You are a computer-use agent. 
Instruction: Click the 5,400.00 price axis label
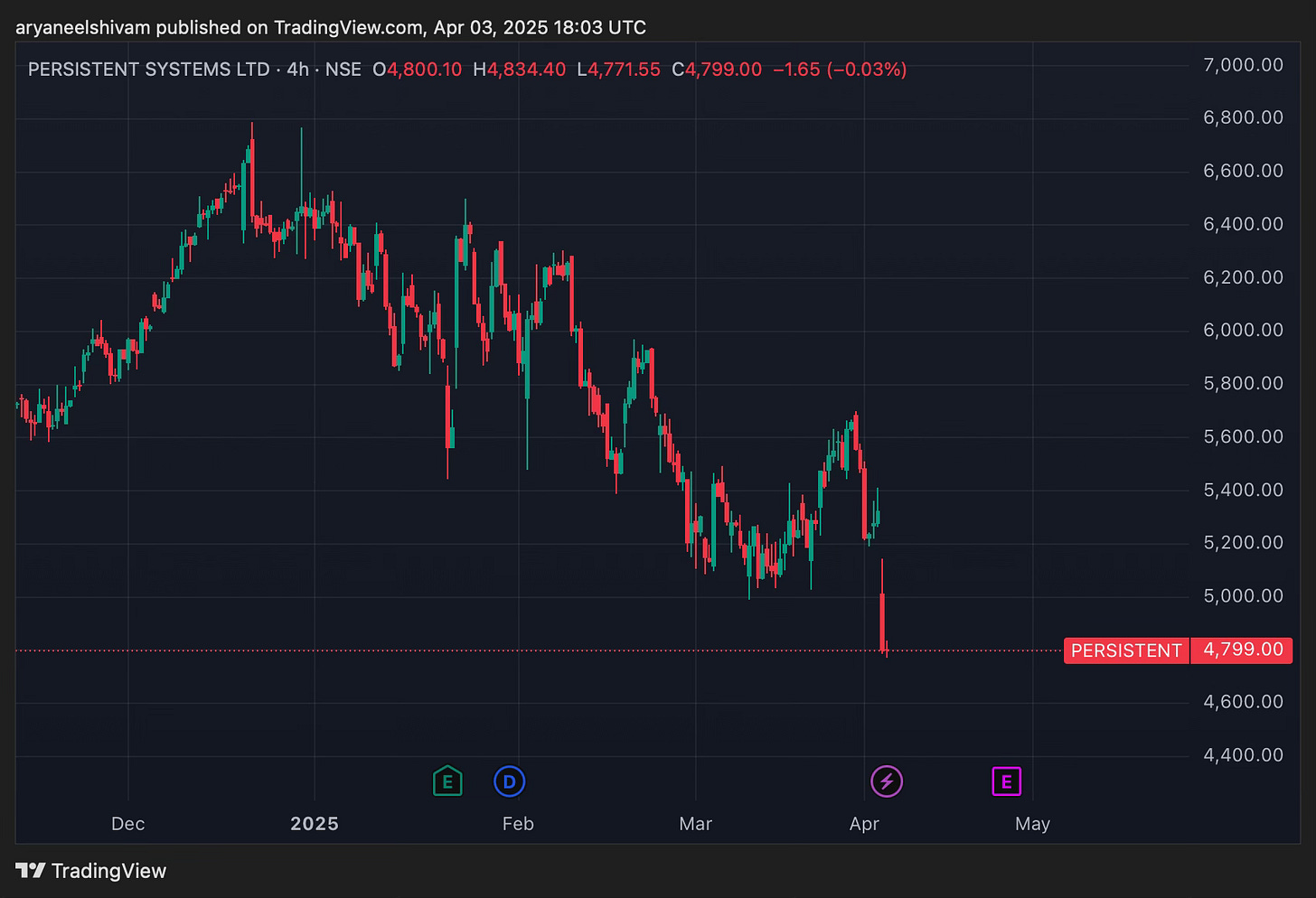click(x=1243, y=490)
